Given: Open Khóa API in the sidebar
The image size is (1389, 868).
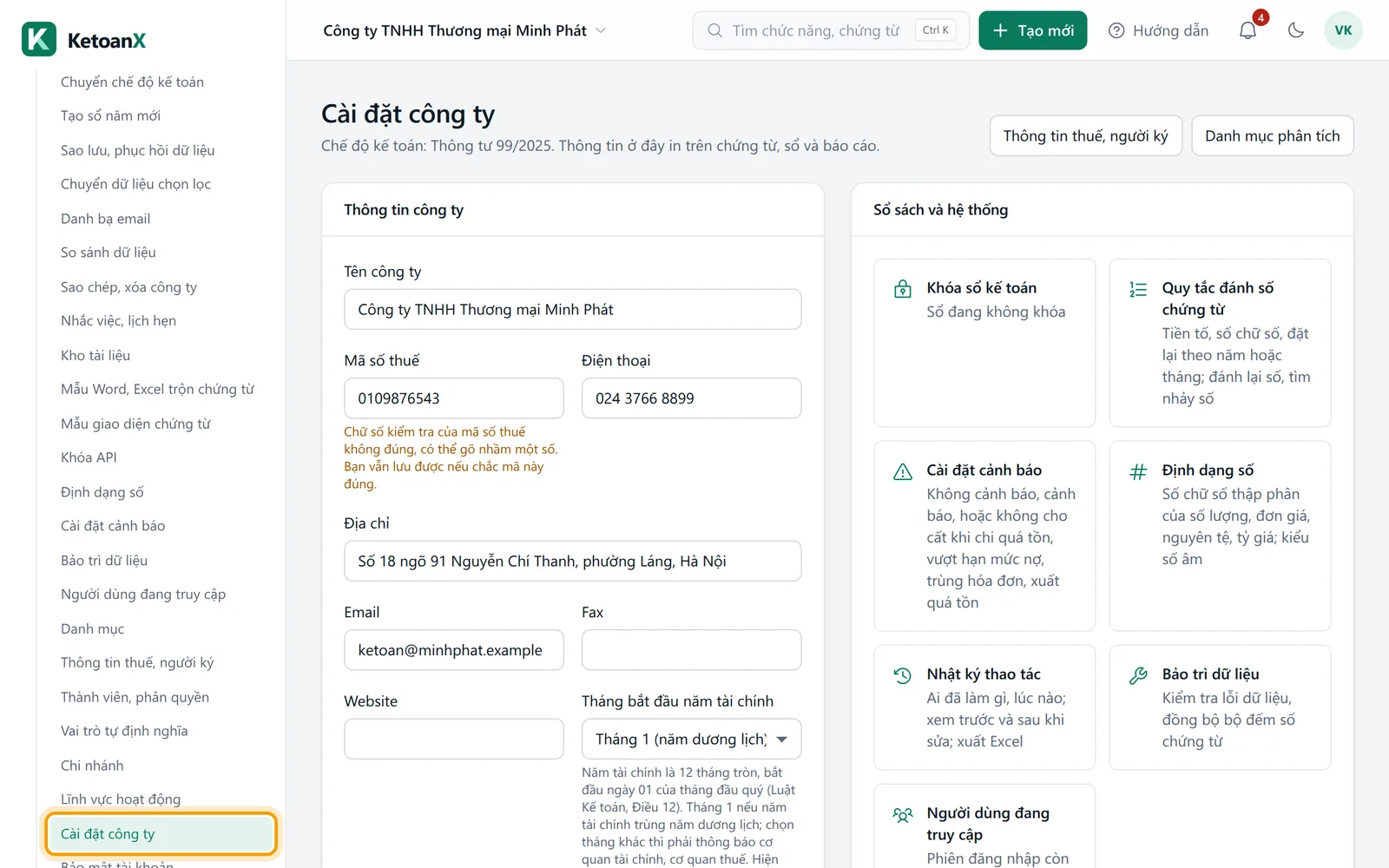Looking at the screenshot, I should [x=89, y=457].
